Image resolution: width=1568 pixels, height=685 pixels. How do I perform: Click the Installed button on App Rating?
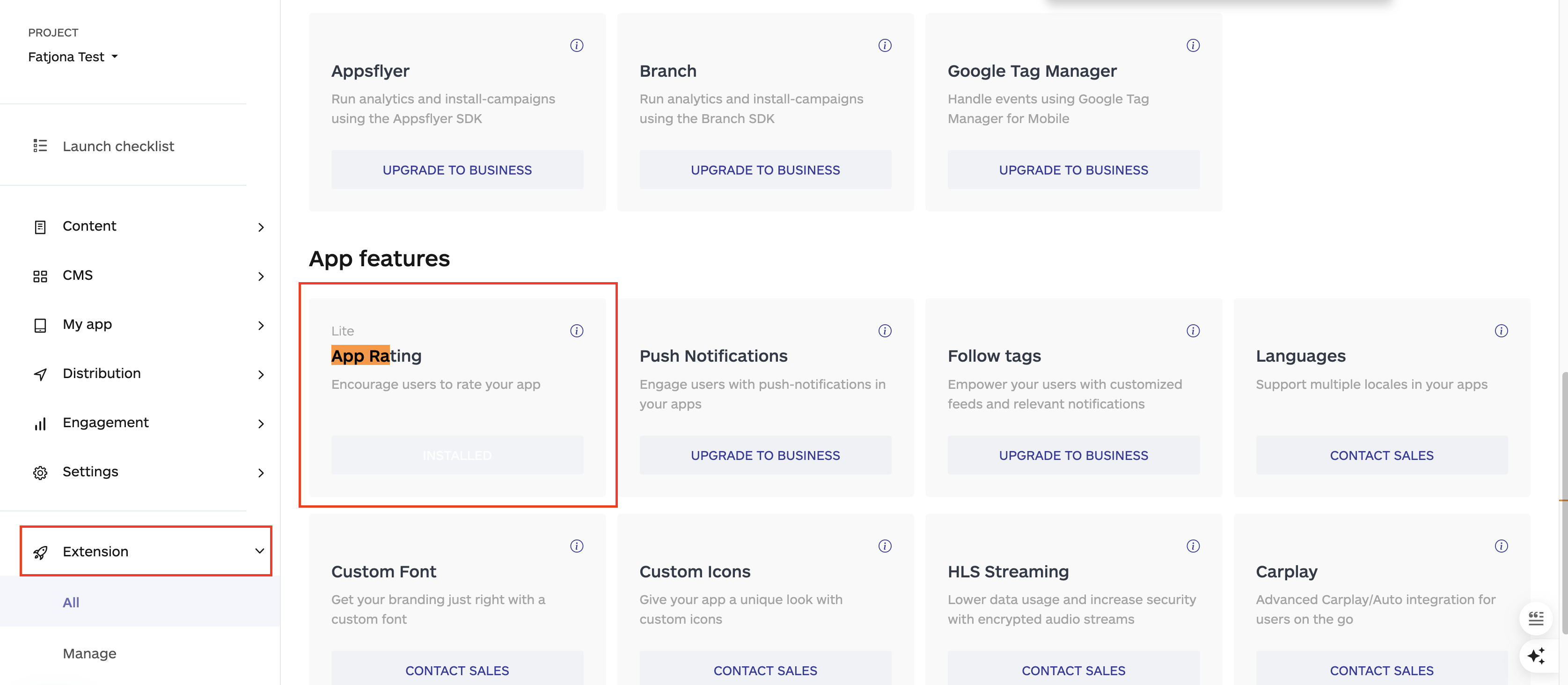point(457,455)
